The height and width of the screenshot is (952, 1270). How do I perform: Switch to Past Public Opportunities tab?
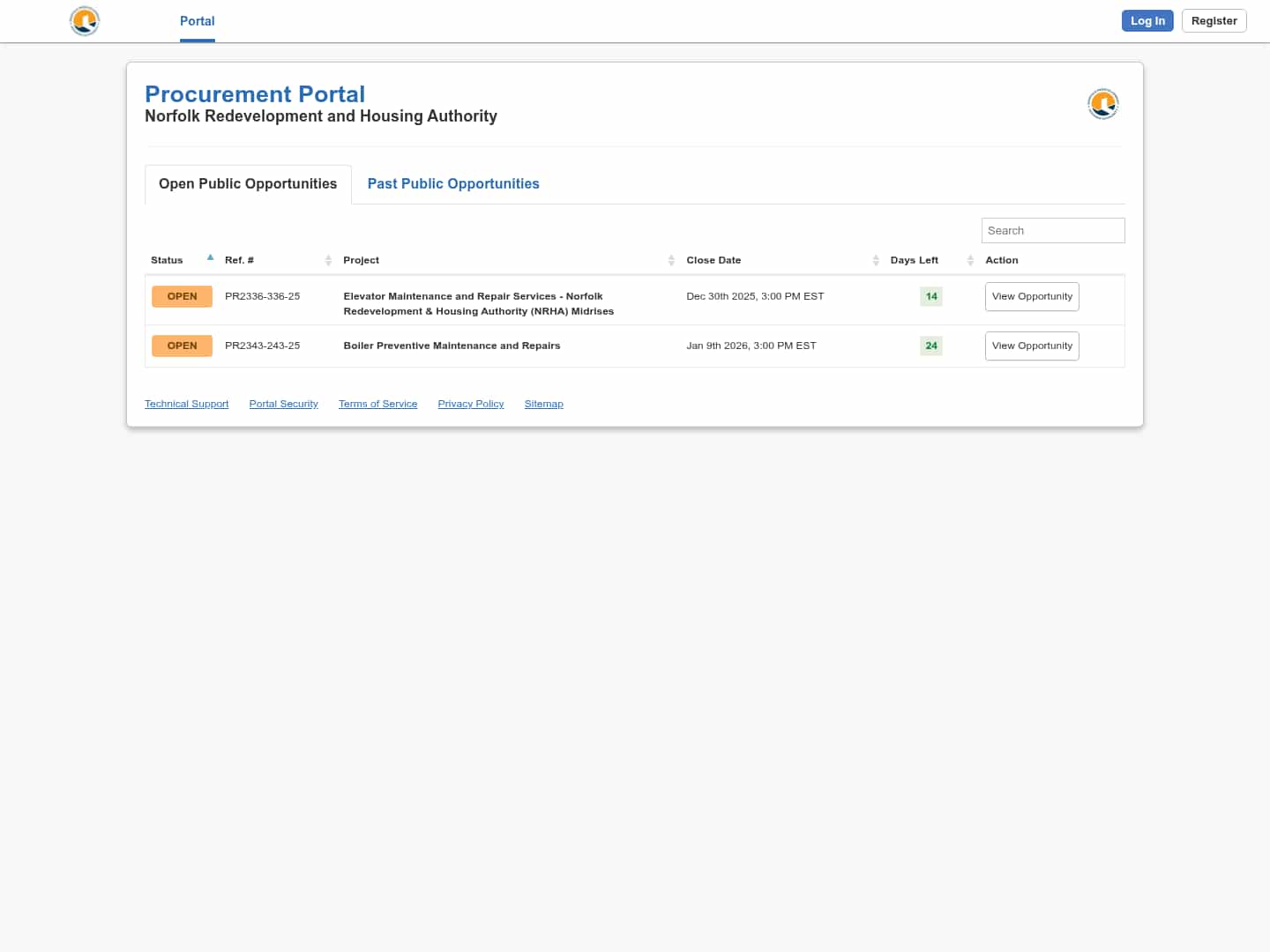453,184
